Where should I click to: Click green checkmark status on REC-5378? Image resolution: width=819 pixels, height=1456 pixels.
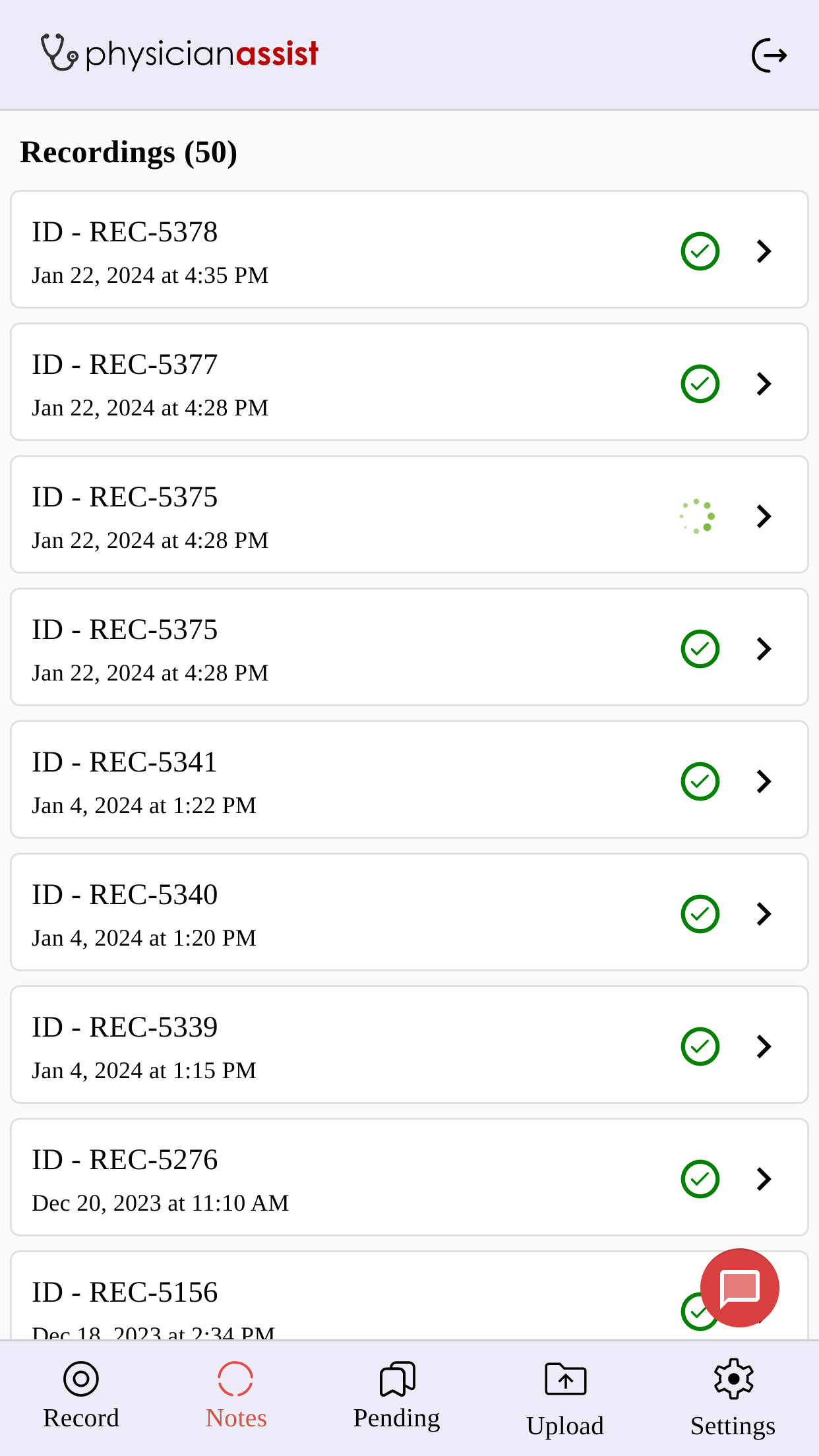pos(700,251)
